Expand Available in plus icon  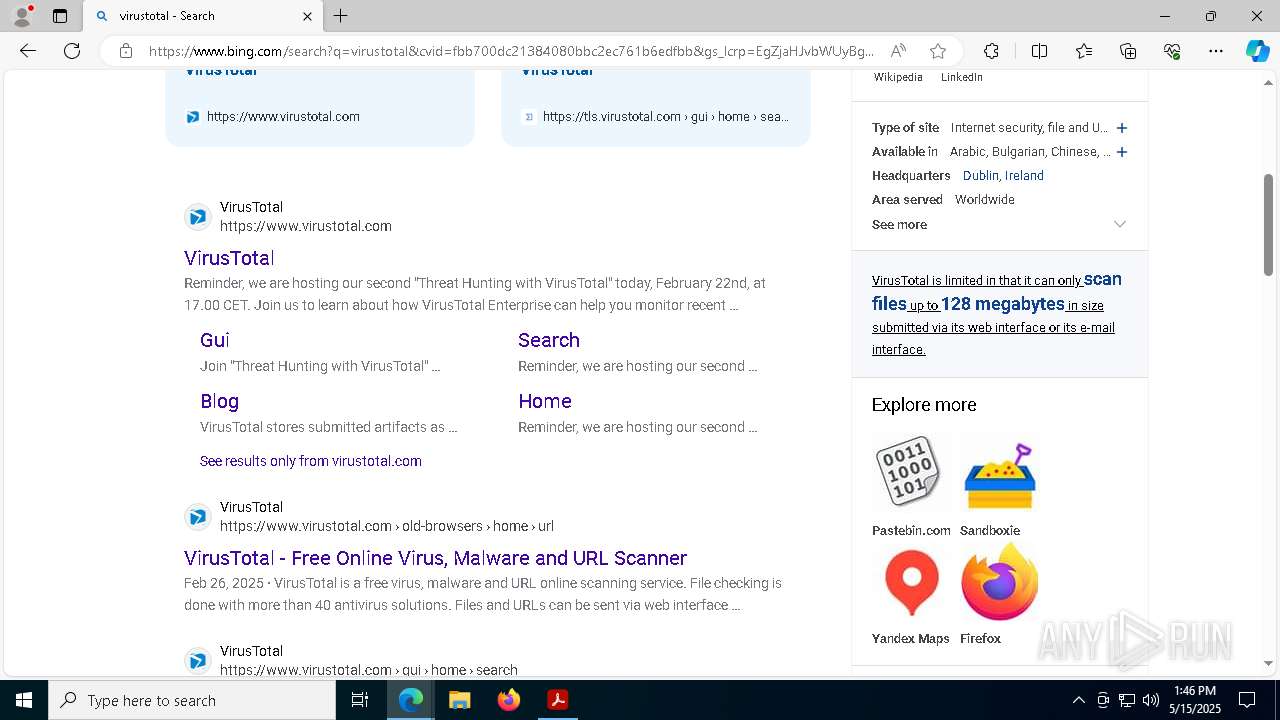[x=1122, y=152]
